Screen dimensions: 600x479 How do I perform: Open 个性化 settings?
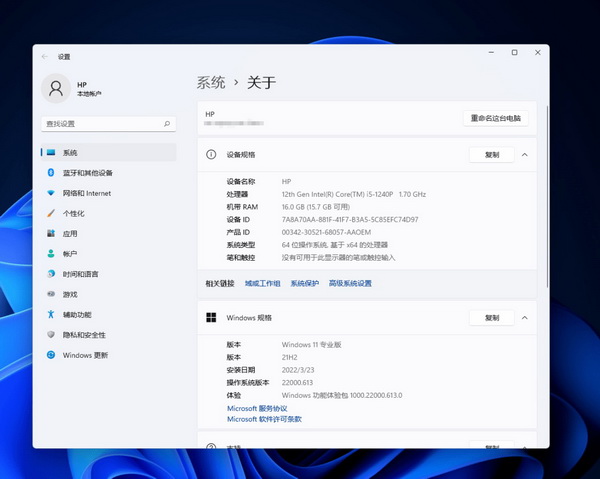109,213
